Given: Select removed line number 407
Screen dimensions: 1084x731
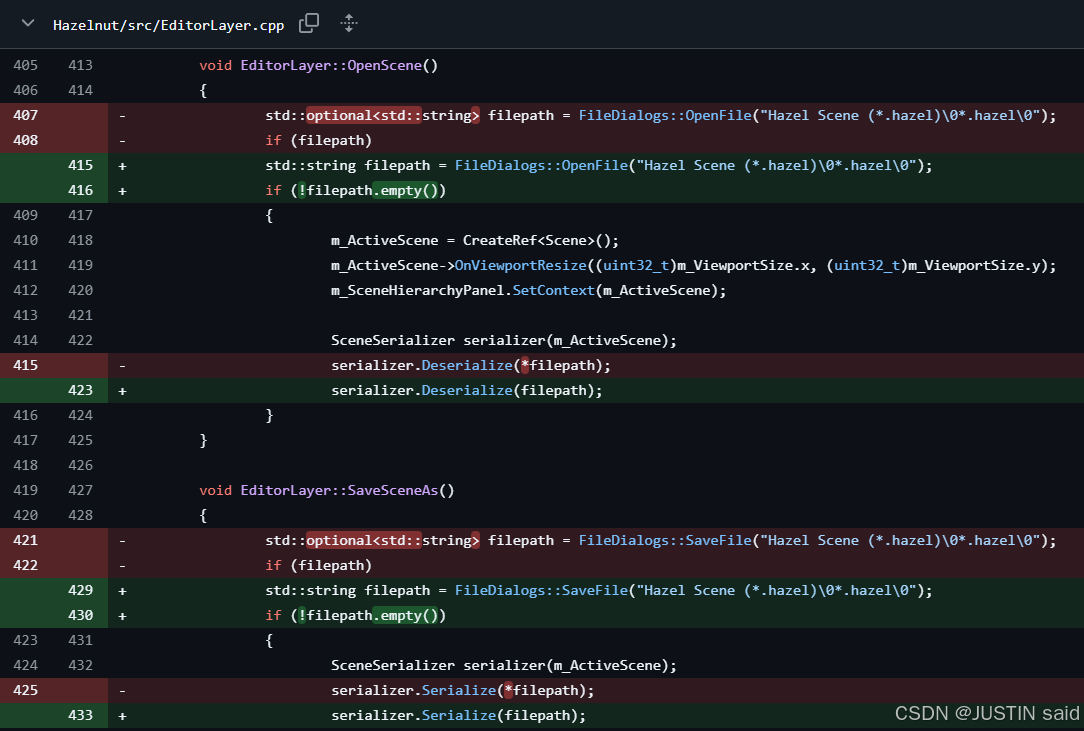Looking at the screenshot, I should click(x=26, y=115).
